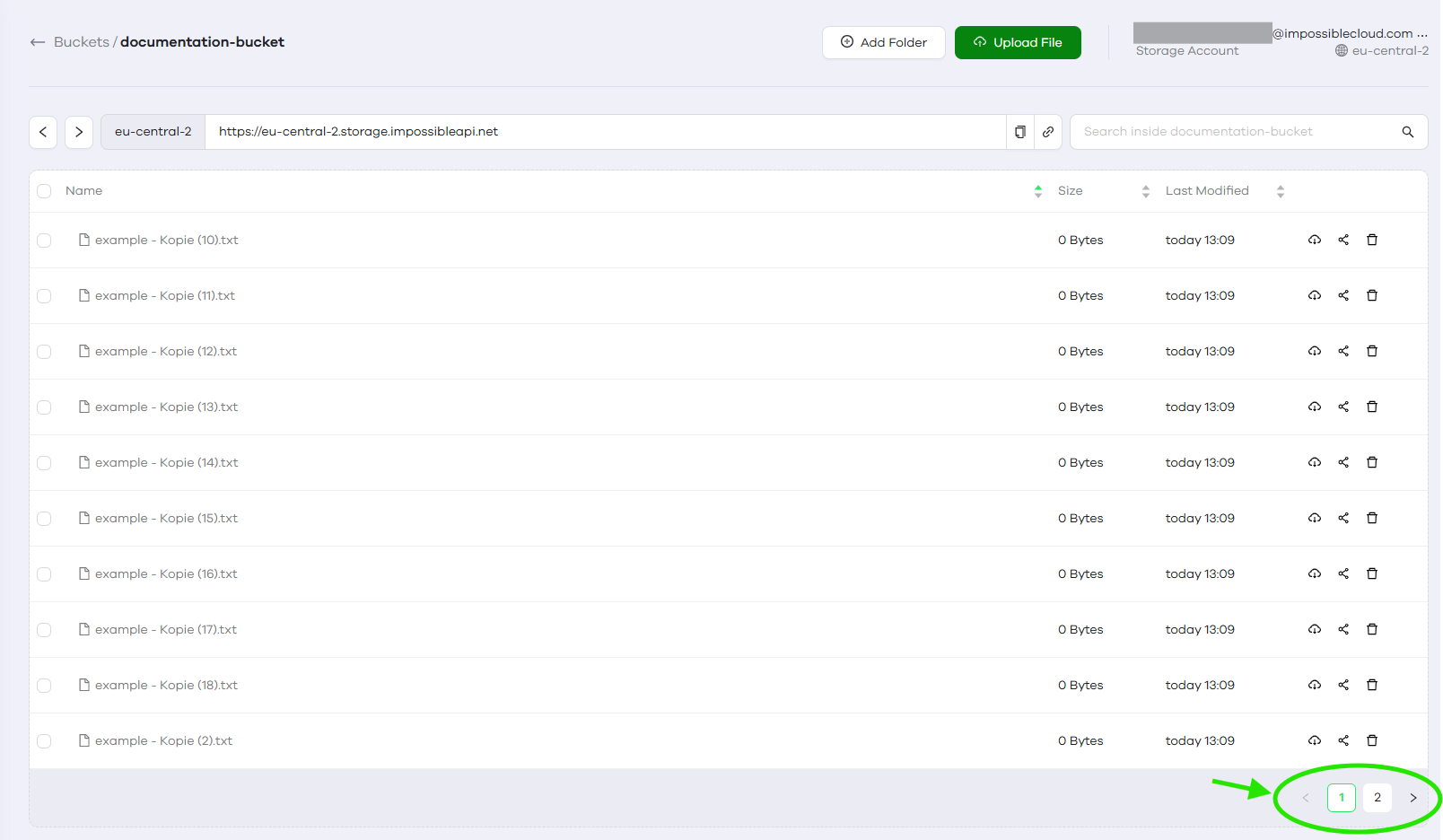Select all files with header checkbox

pos(44,191)
